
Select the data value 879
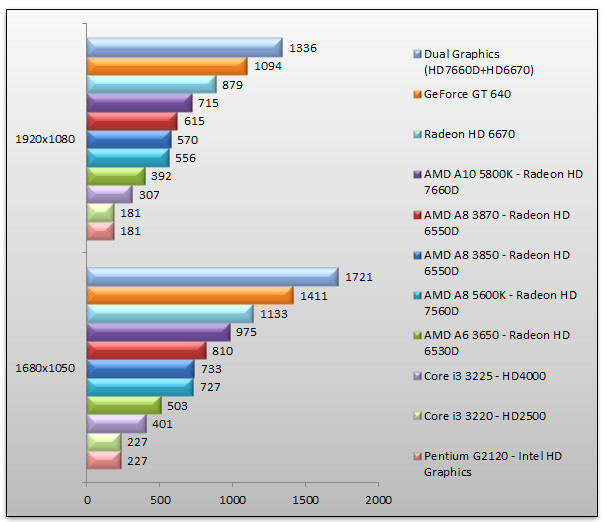click(232, 85)
